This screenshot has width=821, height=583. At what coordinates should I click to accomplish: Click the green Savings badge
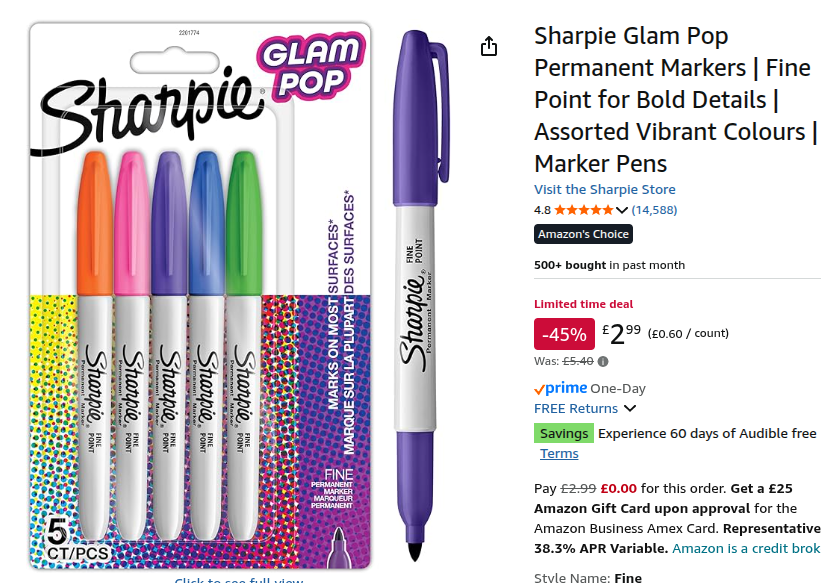pyautogui.click(x=564, y=433)
